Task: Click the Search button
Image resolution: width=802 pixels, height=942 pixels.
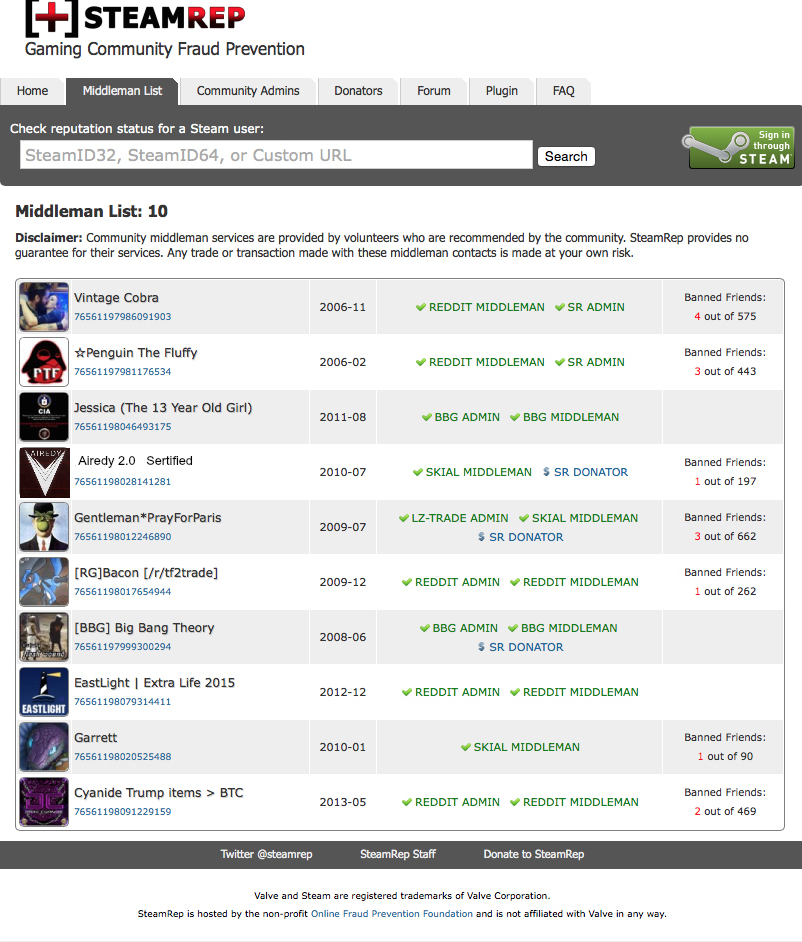Action: click(566, 156)
